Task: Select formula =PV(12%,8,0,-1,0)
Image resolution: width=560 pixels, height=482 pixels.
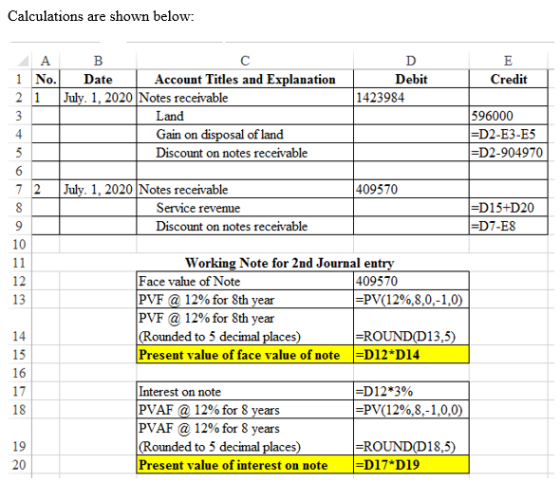Action: click(x=411, y=299)
